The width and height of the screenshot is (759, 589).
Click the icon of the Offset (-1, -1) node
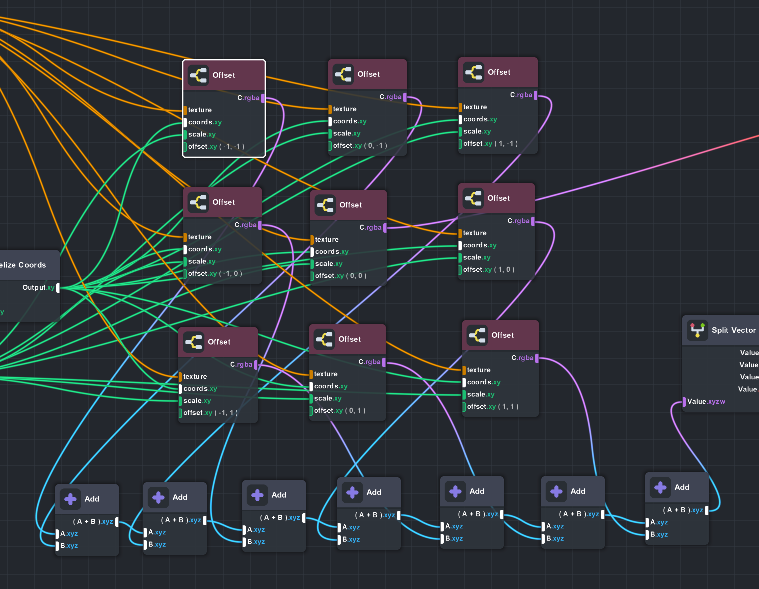tap(198, 76)
